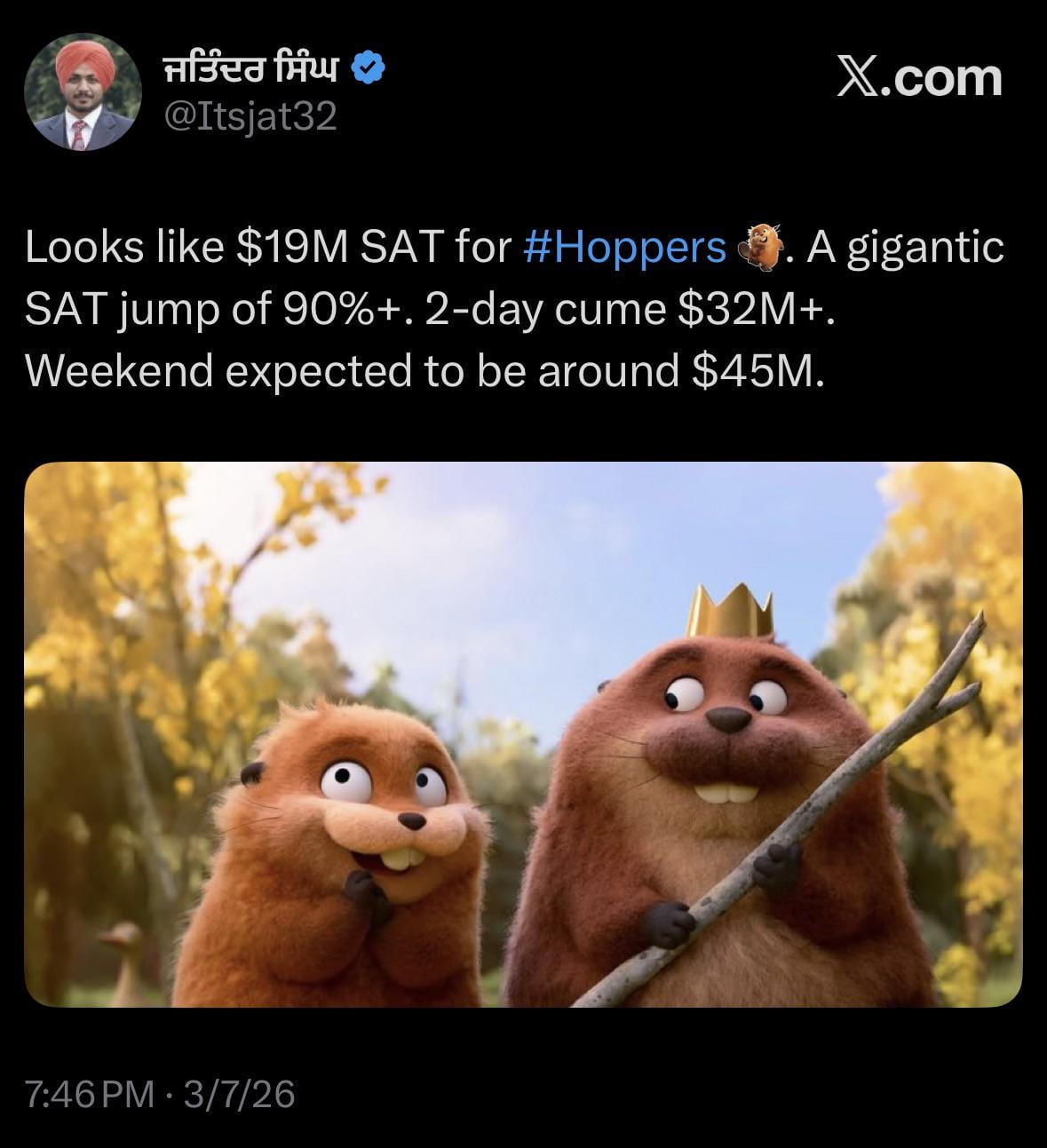Open the attached Hoppers movie image
The height and width of the screenshot is (1148, 1047).
pyautogui.click(x=523, y=733)
